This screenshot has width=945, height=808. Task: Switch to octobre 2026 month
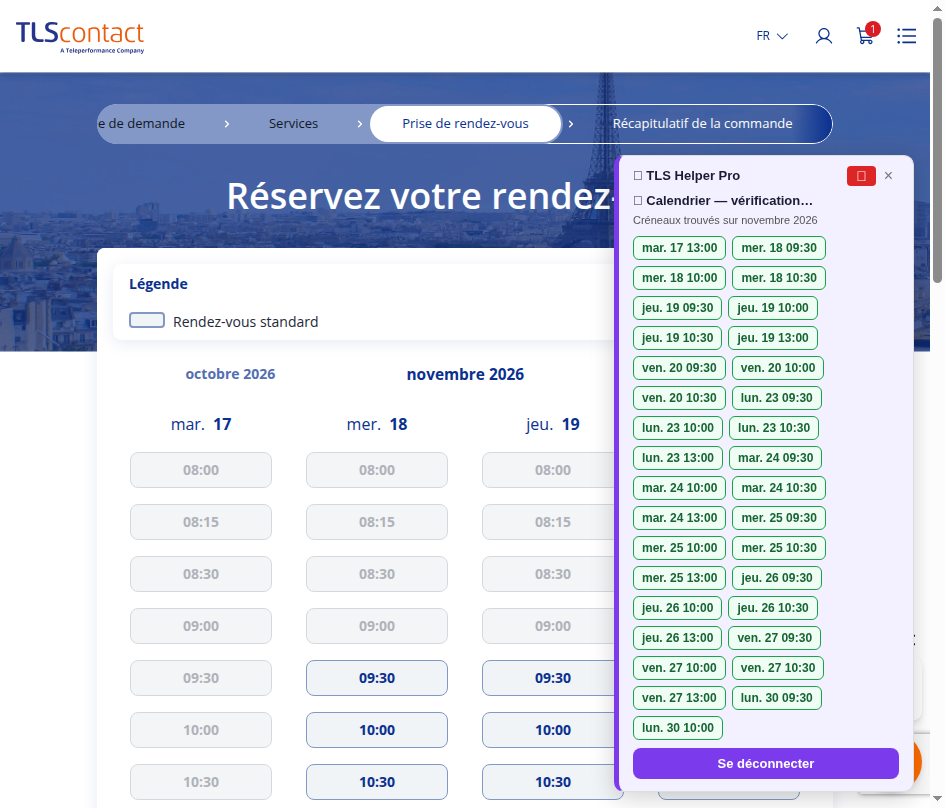[230, 374]
